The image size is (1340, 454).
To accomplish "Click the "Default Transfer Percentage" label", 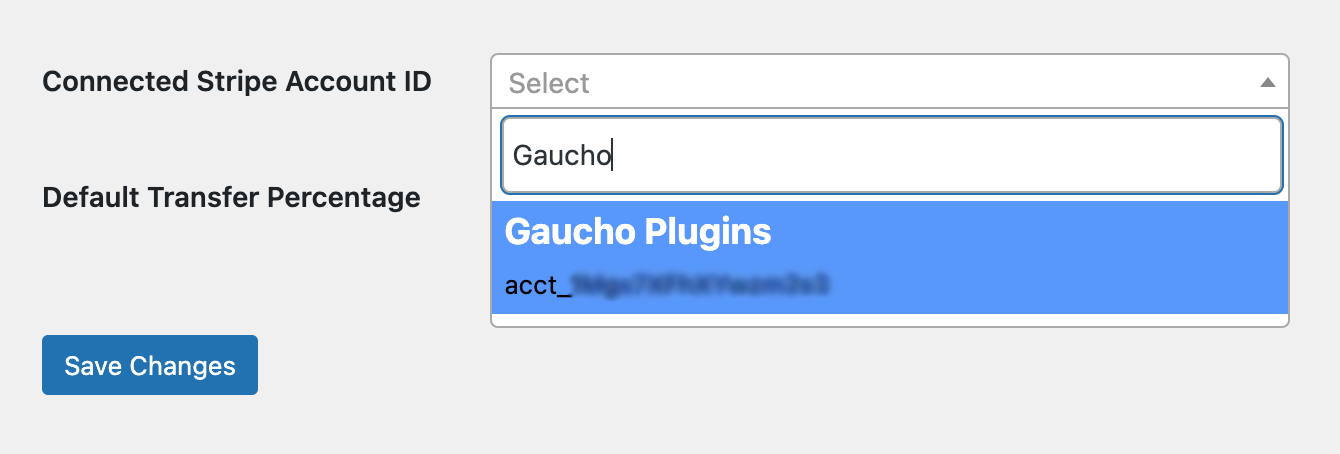I will (x=231, y=197).
